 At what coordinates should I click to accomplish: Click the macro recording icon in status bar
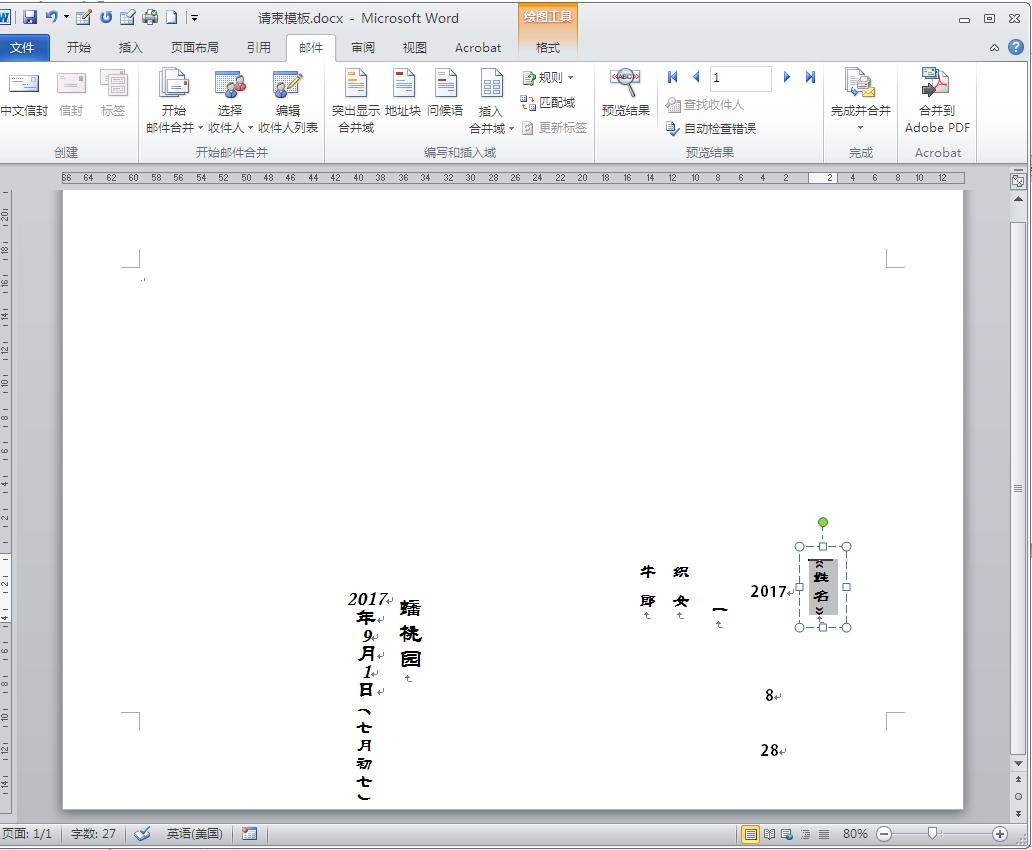[x=249, y=834]
